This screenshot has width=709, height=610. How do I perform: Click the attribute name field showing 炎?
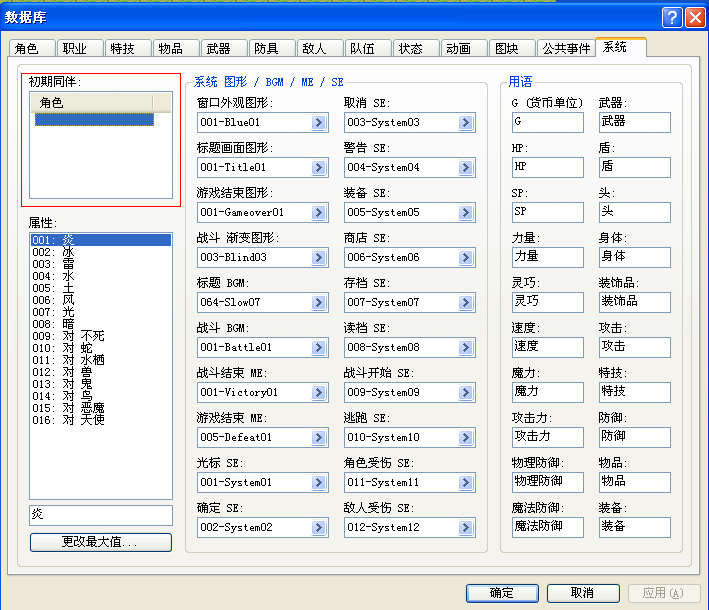[x=101, y=515]
